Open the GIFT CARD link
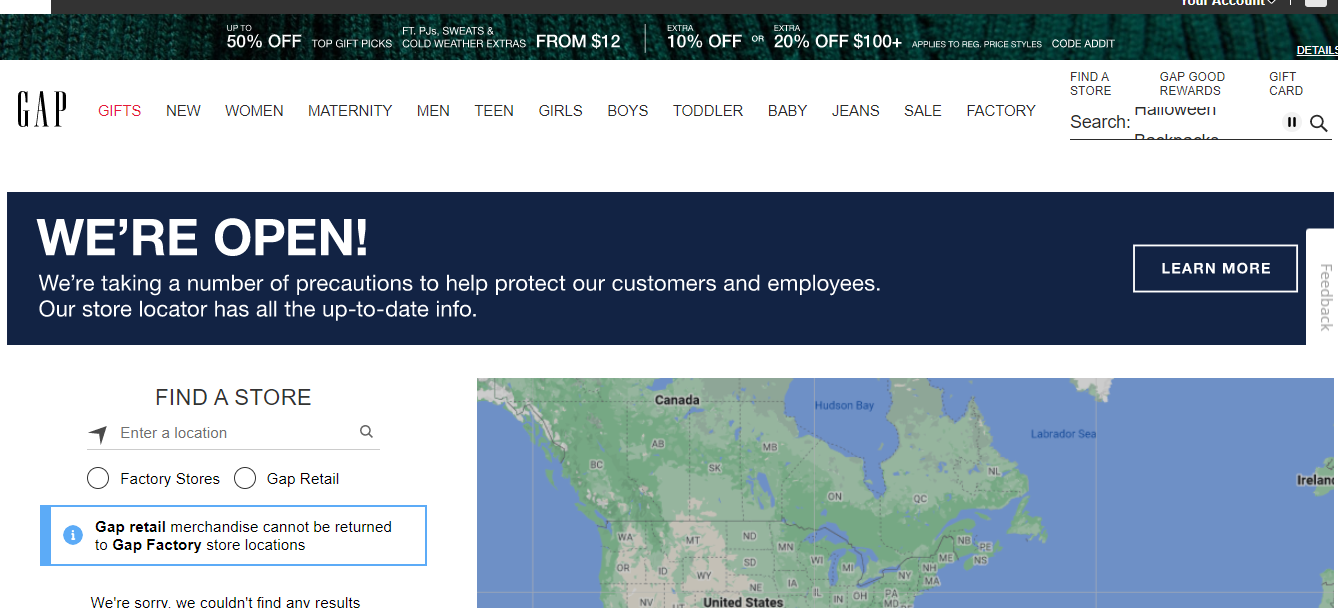The width and height of the screenshot is (1338, 608). pos(1286,84)
